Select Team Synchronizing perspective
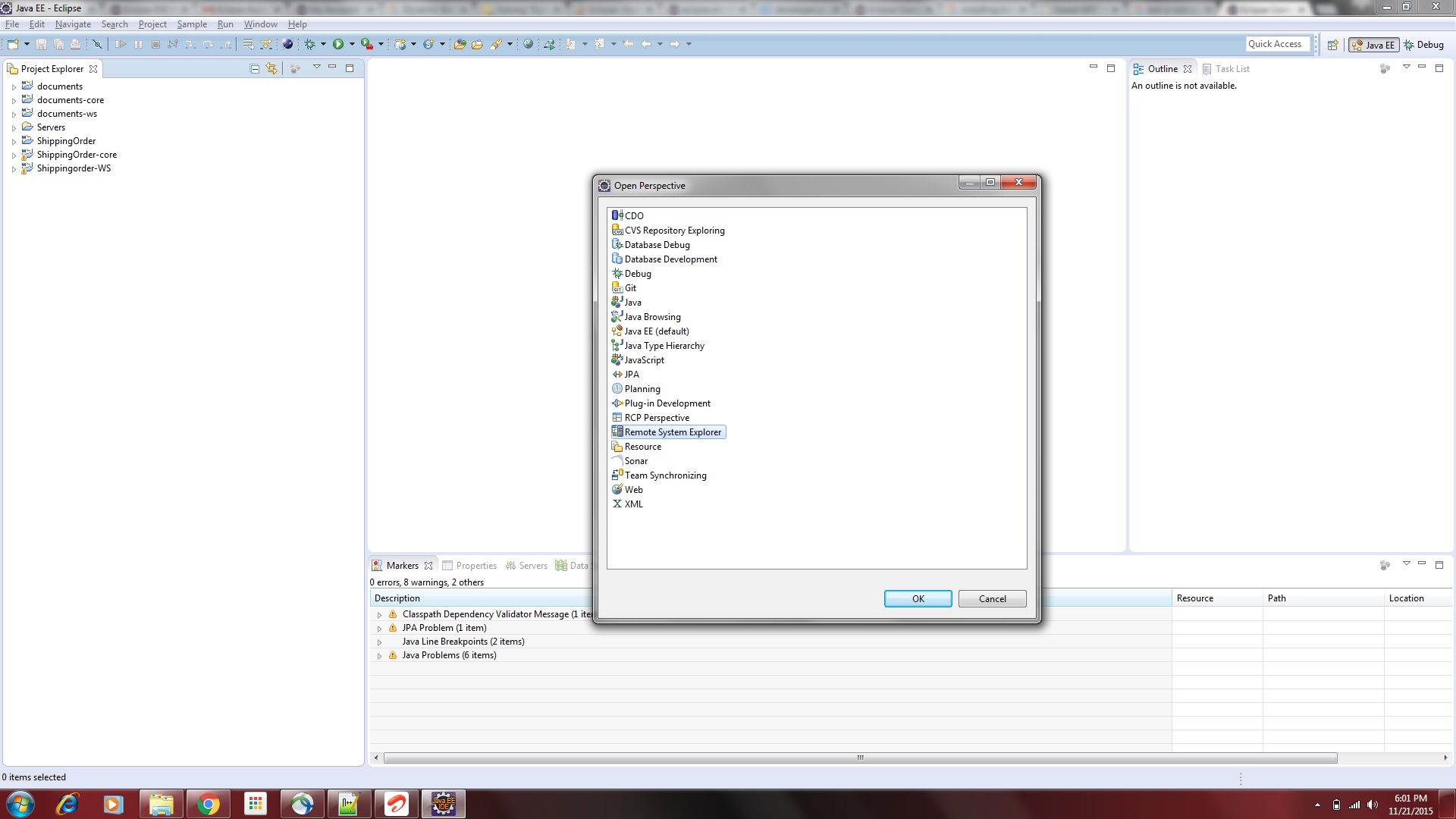1456x819 pixels. 659,475
